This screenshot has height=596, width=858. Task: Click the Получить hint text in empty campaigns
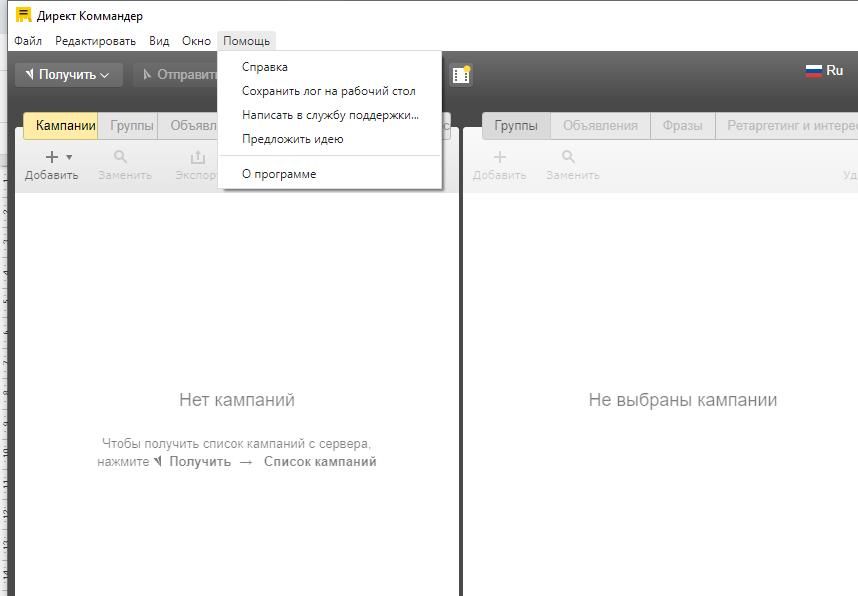(200, 461)
